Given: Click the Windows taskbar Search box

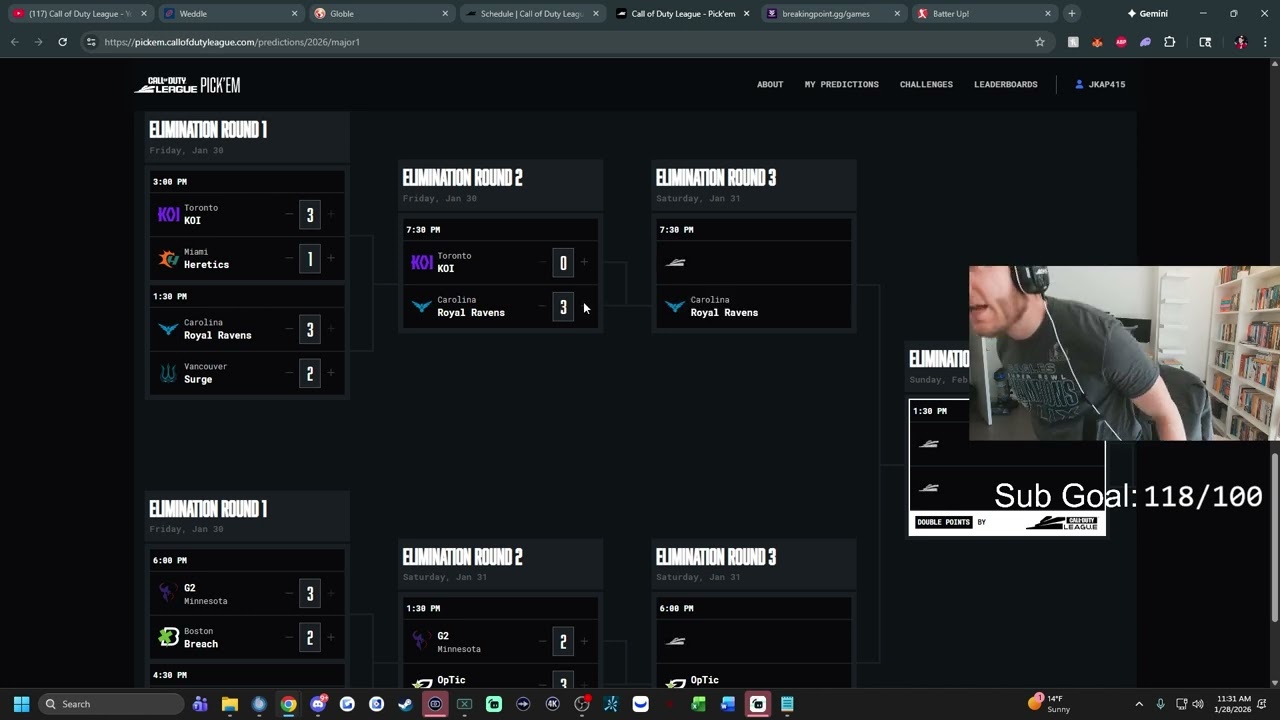Looking at the screenshot, I should [x=113, y=704].
